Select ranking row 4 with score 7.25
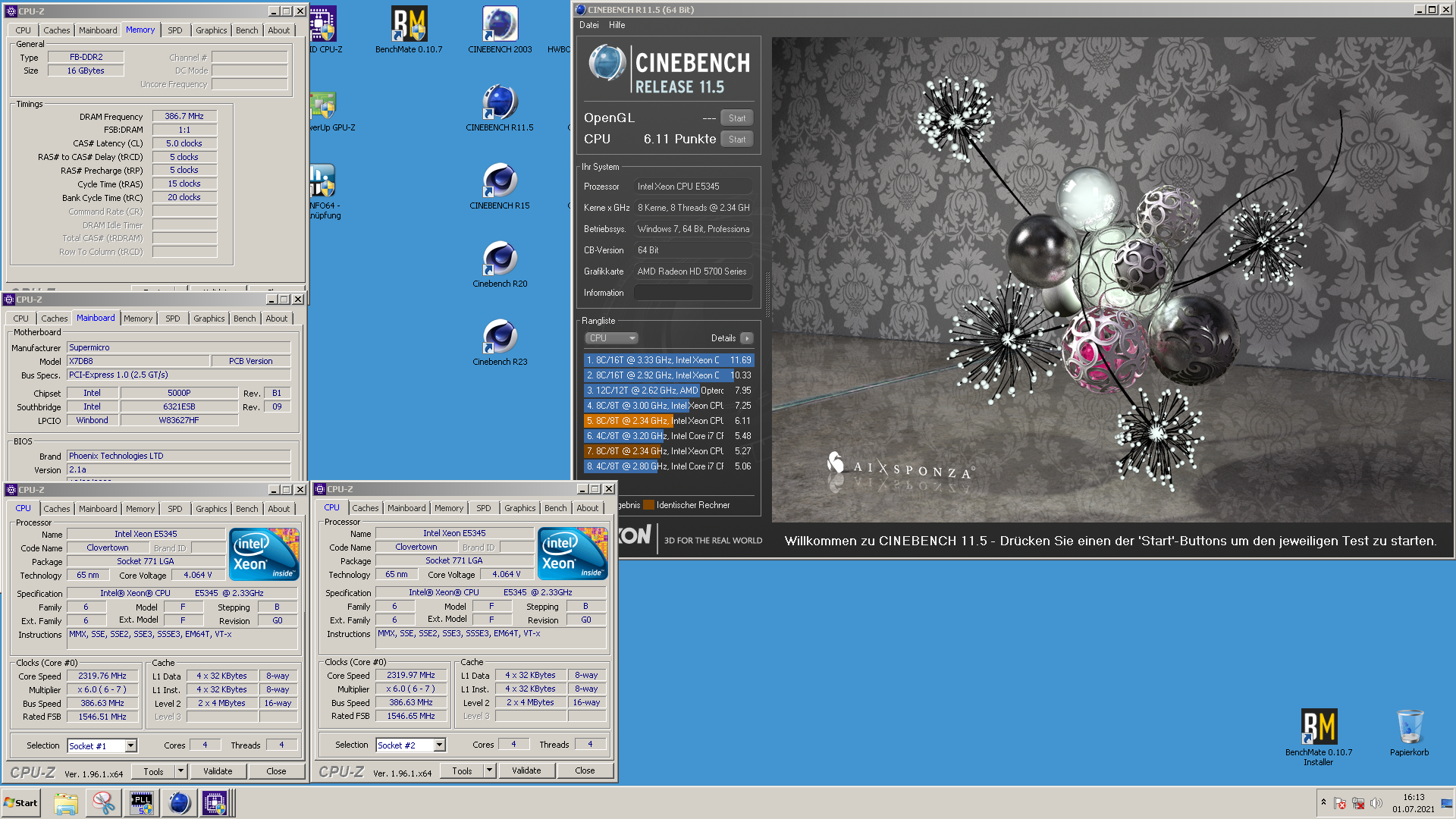The image size is (1456, 819). tap(669, 406)
